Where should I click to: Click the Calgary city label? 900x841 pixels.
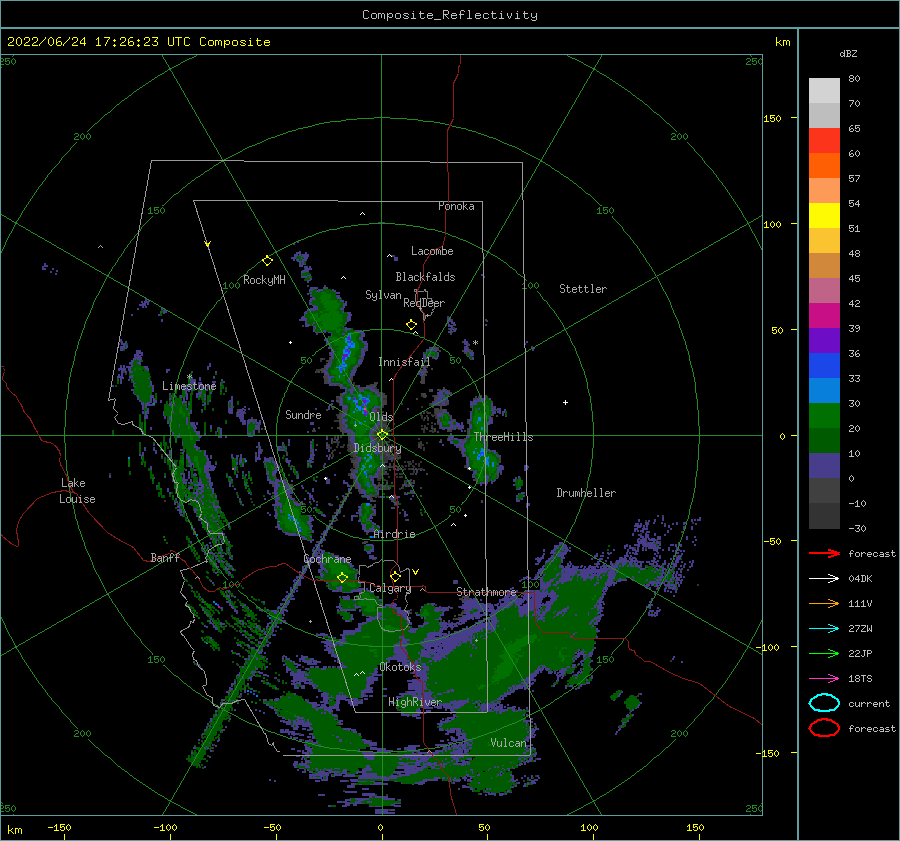[x=390, y=588]
